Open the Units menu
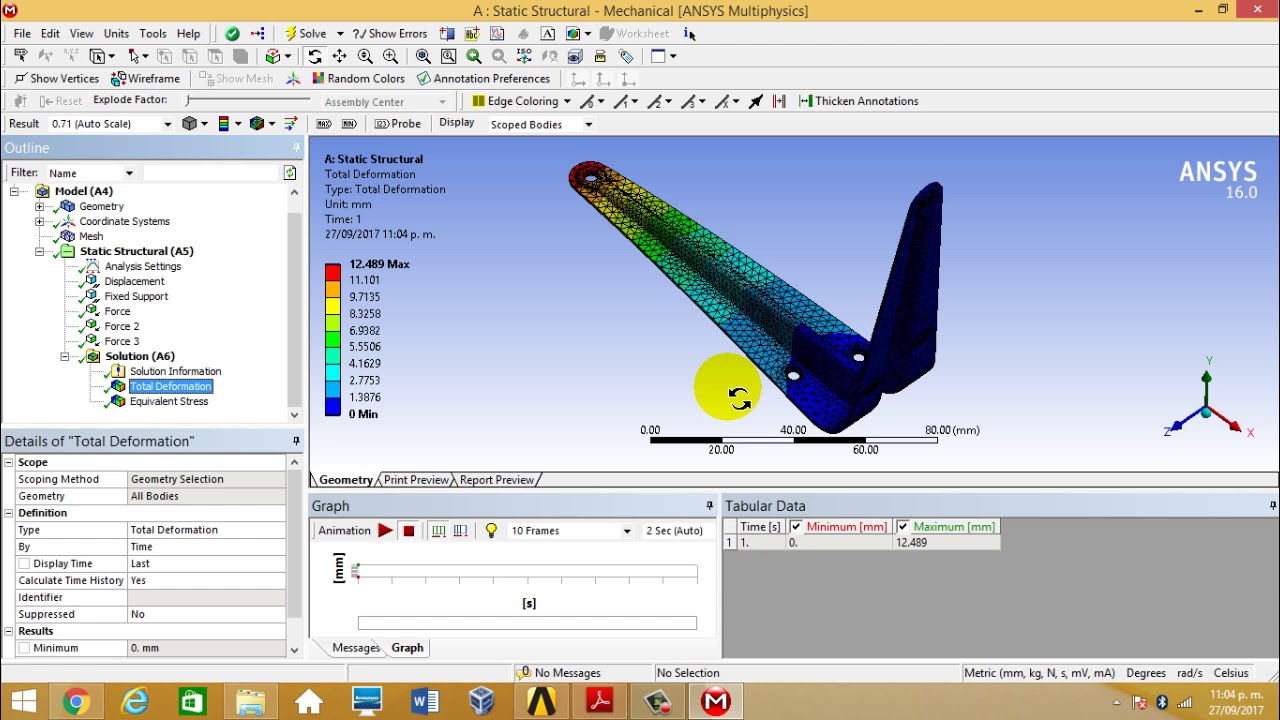The width and height of the screenshot is (1280, 720). point(116,34)
